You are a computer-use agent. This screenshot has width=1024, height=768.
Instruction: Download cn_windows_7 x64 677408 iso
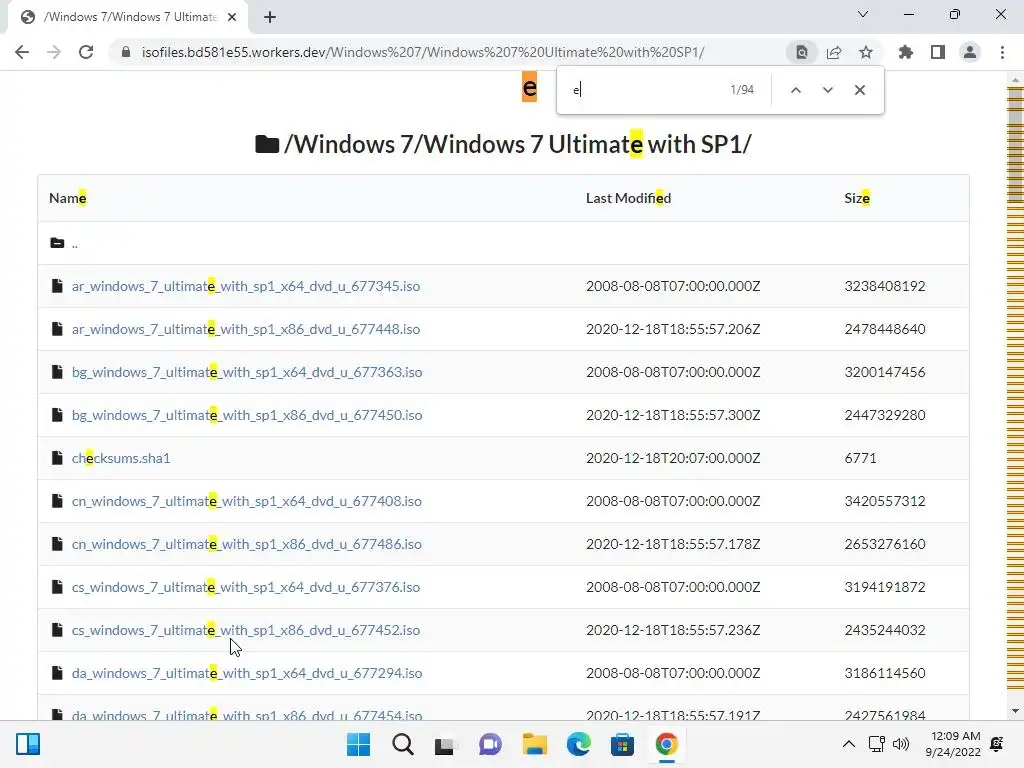click(x=246, y=502)
